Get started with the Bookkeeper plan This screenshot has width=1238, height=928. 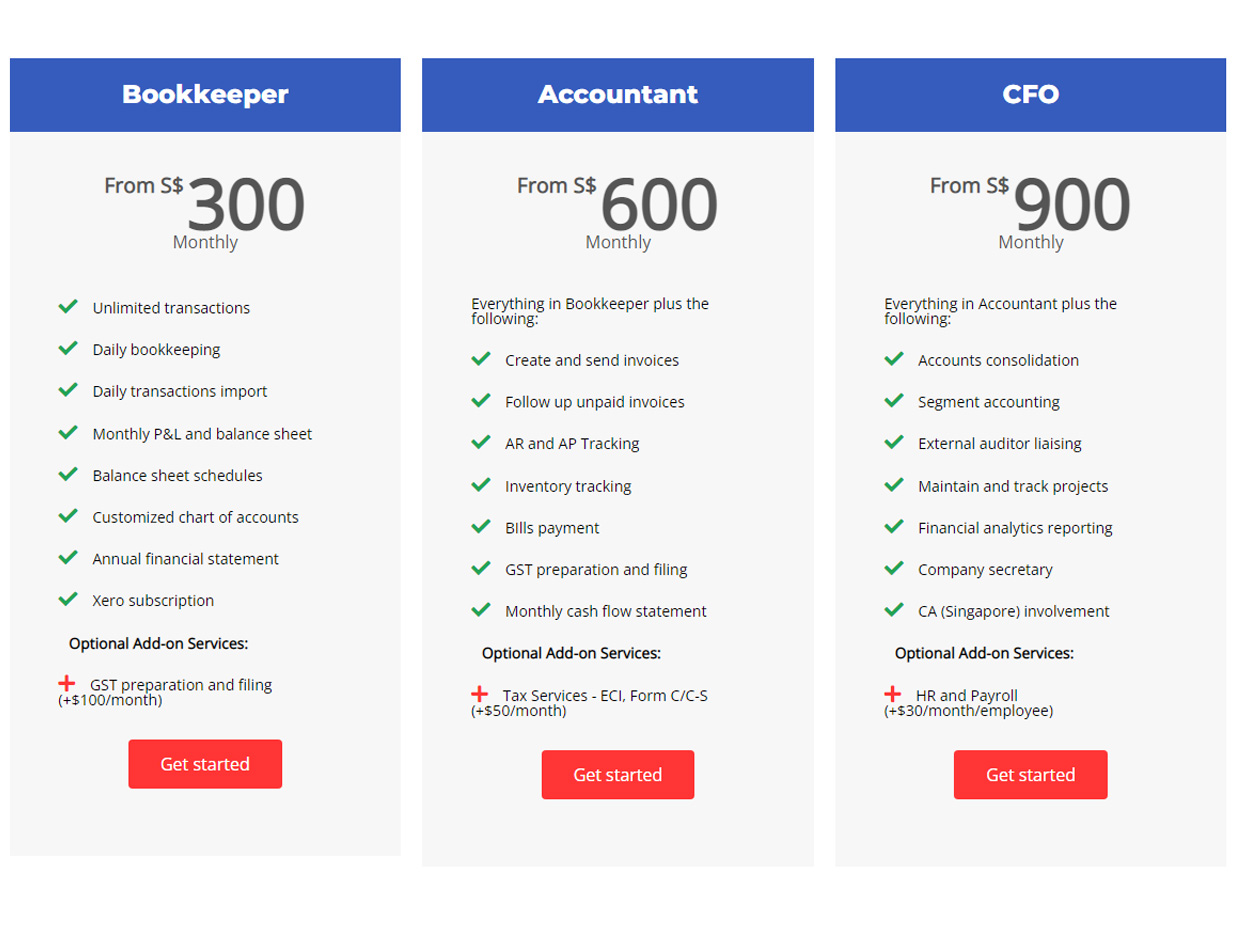point(205,764)
